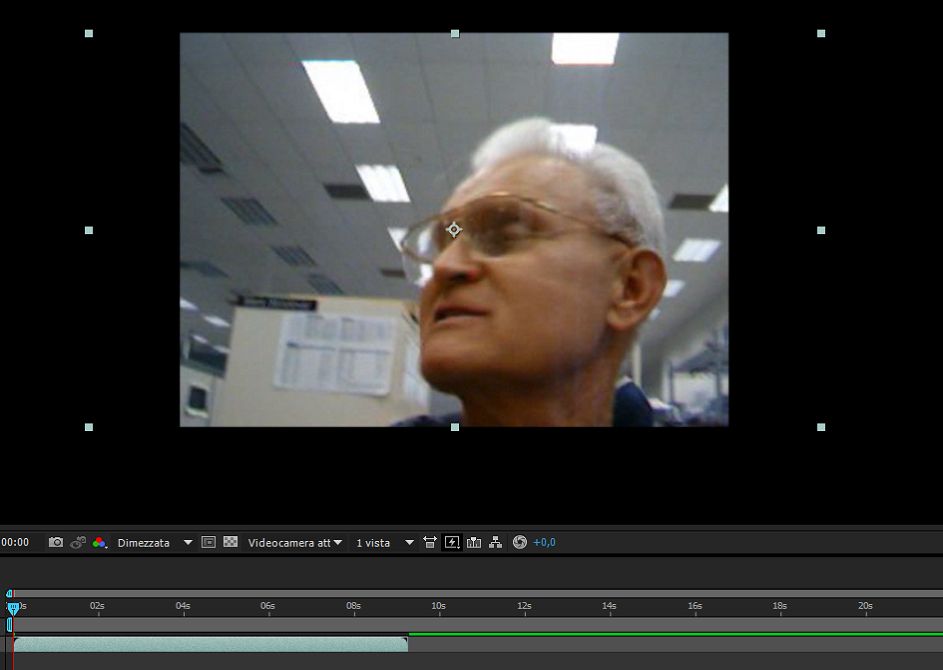Click the Reset Exposure aperture icon
Image resolution: width=943 pixels, height=670 pixels.
coord(520,542)
